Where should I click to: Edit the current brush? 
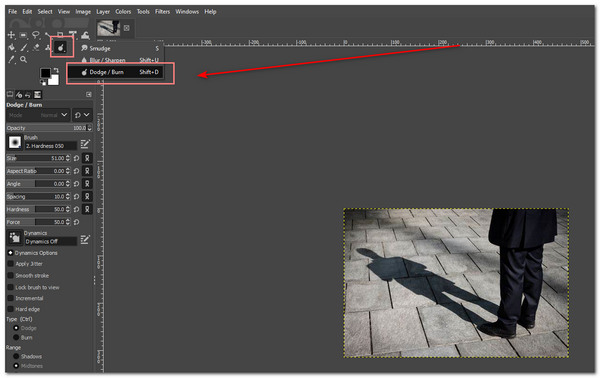(85, 144)
